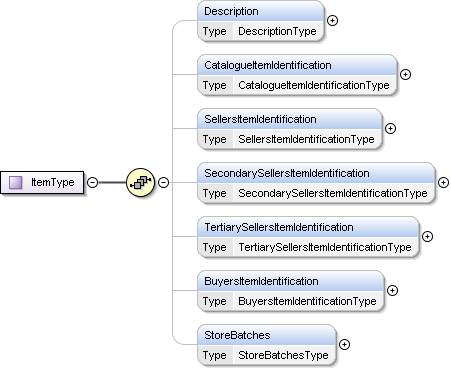Viewport: 451px width, 370px height.
Task: Expand the CatalogueItemIdentification element
Action: tap(405, 75)
